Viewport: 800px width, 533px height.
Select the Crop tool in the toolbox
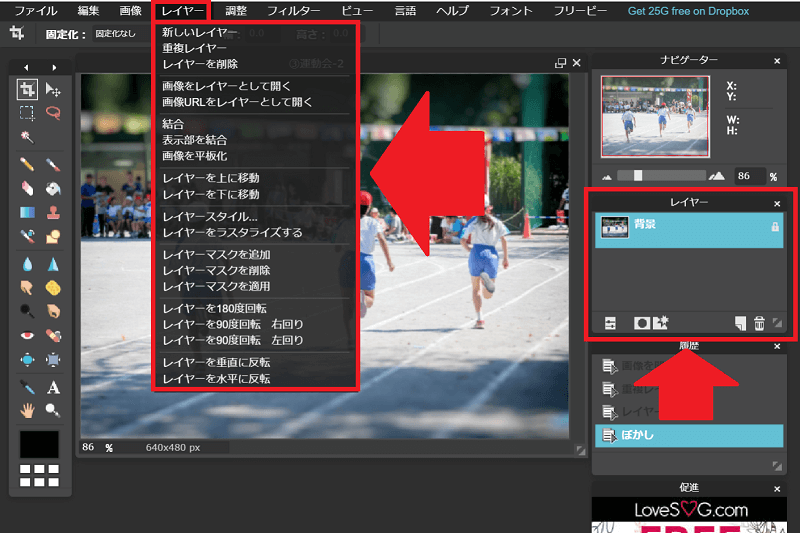click(x=27, y=89)
